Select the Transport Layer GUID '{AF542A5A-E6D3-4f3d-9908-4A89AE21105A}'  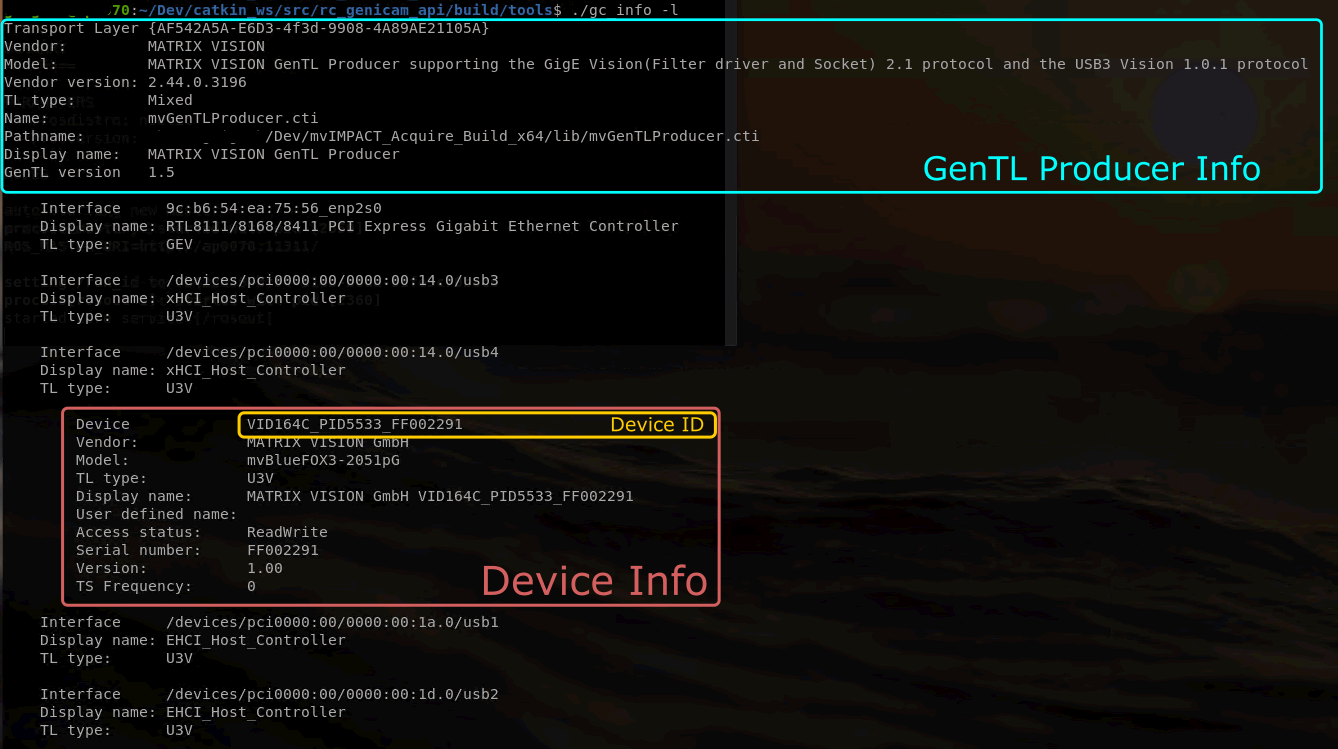coord(319,28)
